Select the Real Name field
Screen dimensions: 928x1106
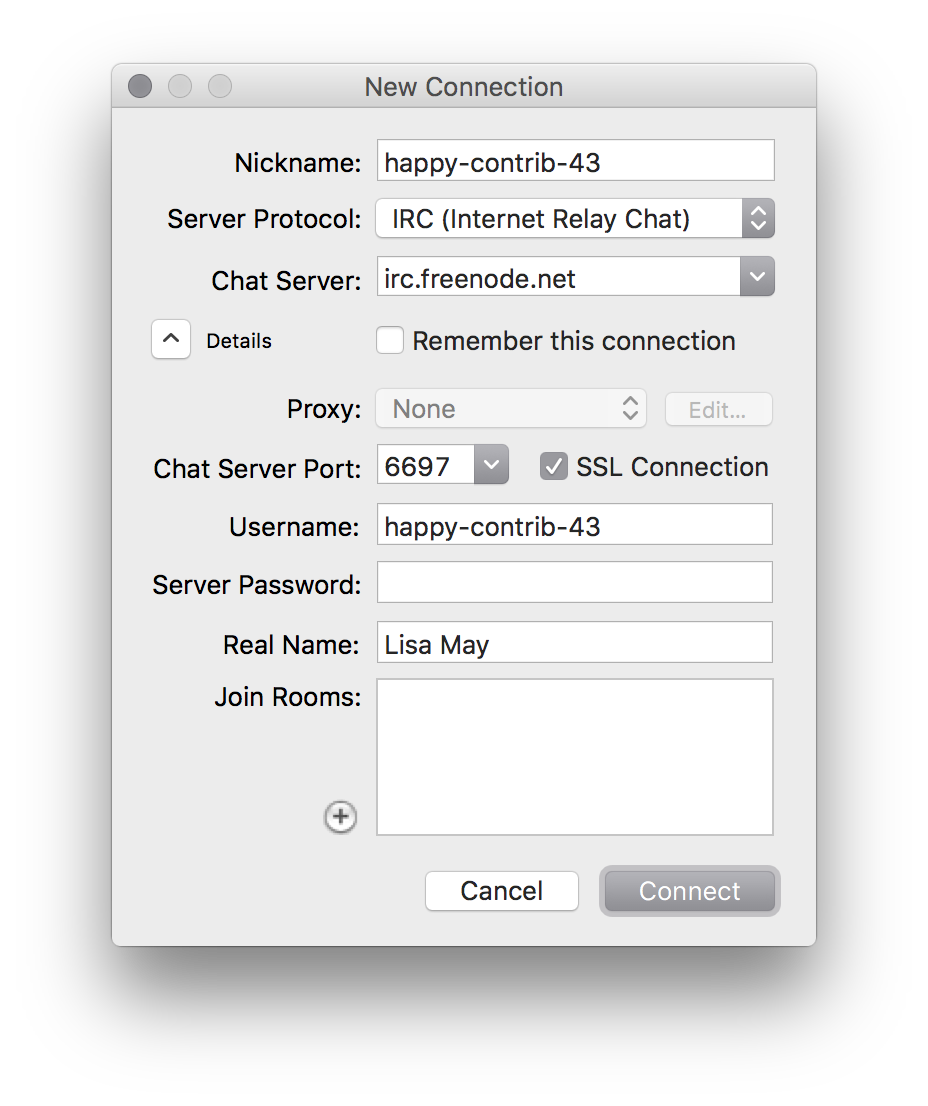click(574, 643)
